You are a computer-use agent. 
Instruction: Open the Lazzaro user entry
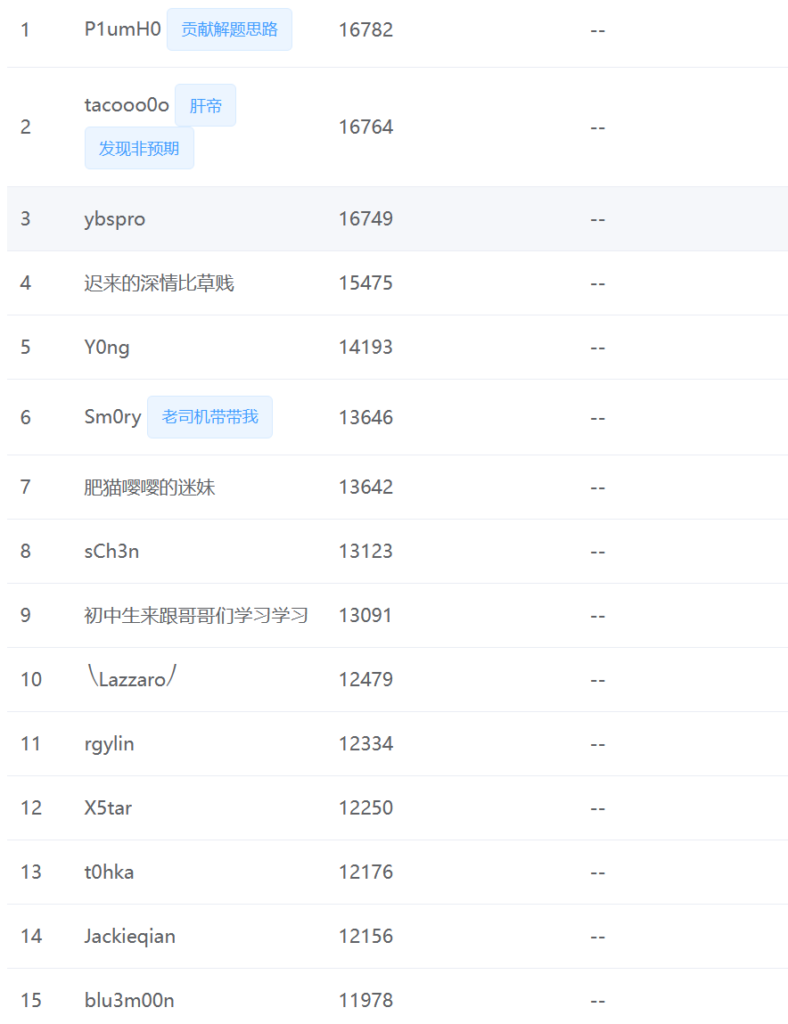click(131, 679)
